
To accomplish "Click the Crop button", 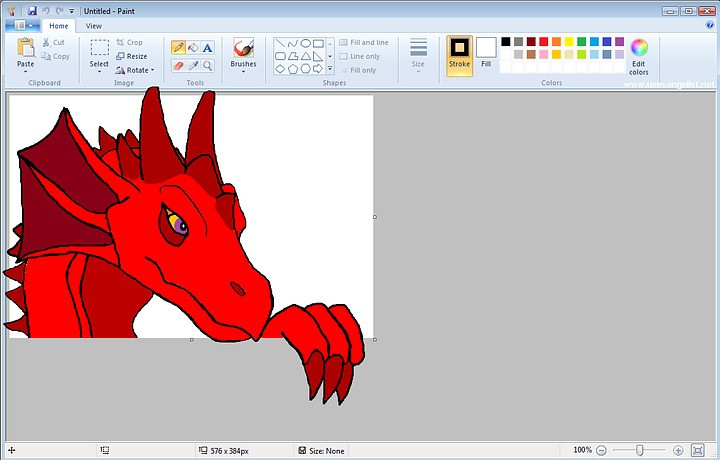I will (129, 42).
